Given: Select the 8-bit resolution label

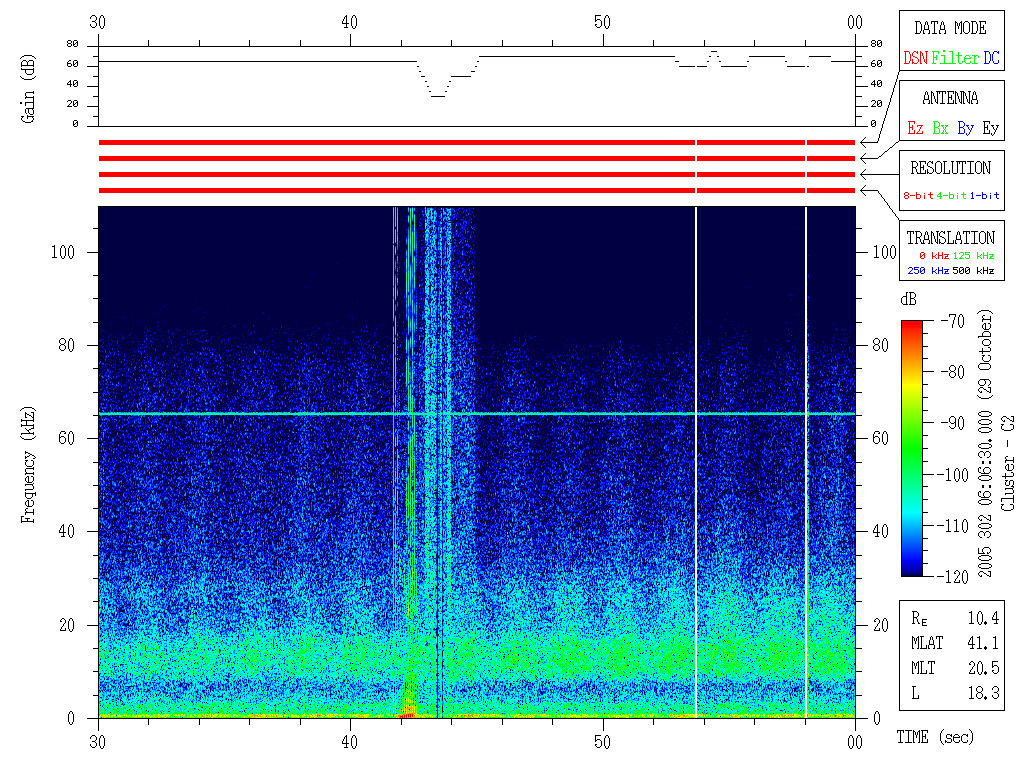Looking at the screenshot, I should click(919, 196).
